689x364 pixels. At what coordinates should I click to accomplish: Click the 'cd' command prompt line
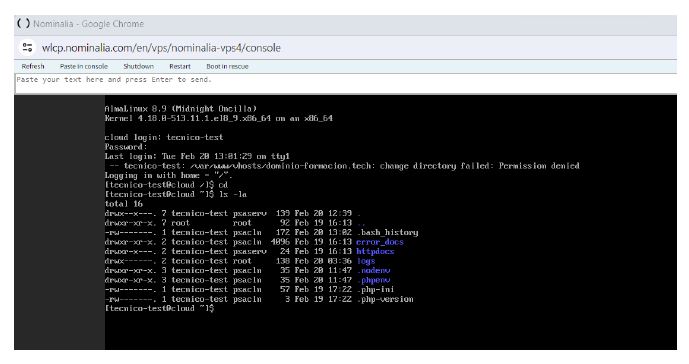[166, 185]
